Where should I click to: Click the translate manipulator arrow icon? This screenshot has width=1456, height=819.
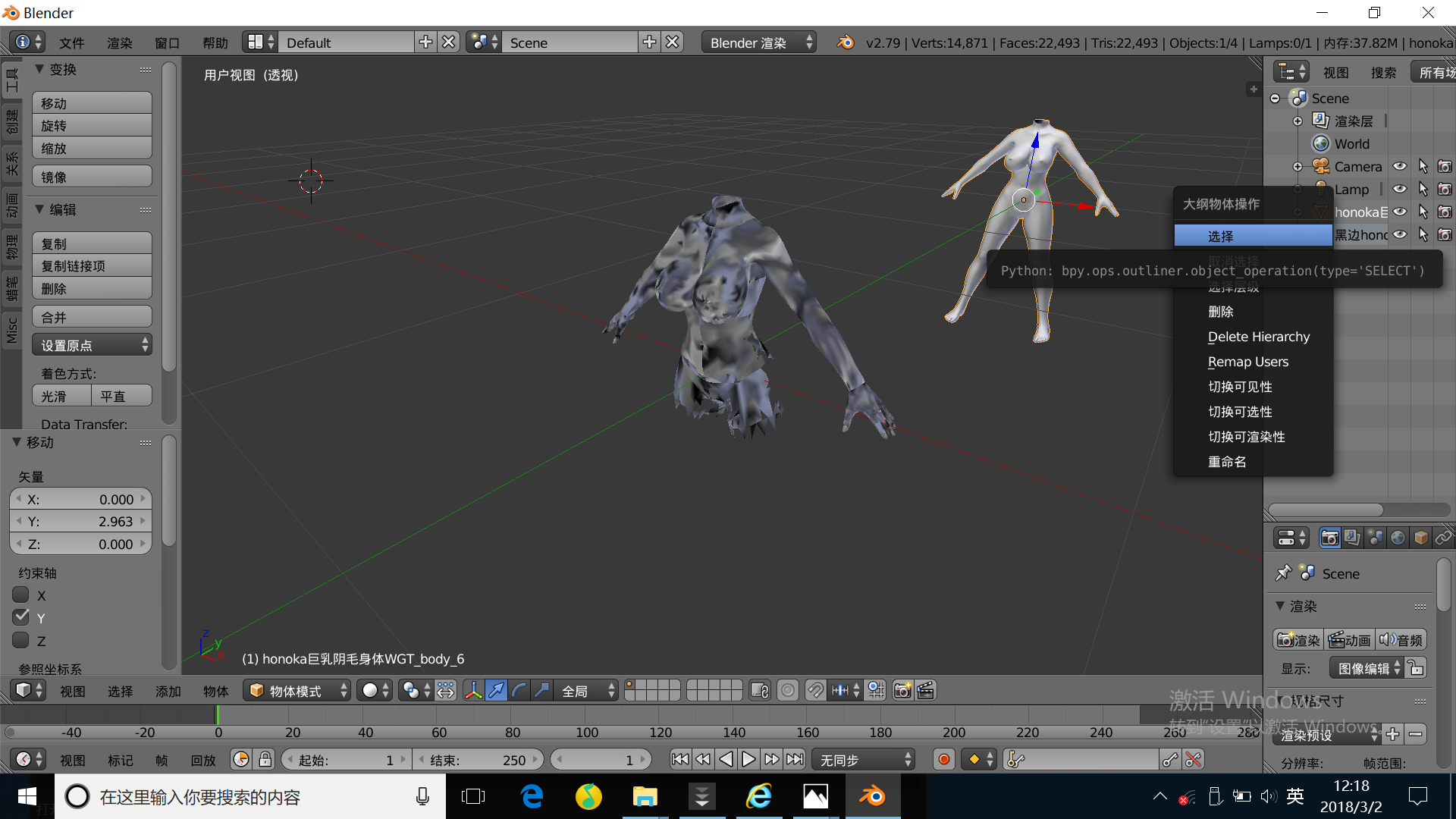496,690
